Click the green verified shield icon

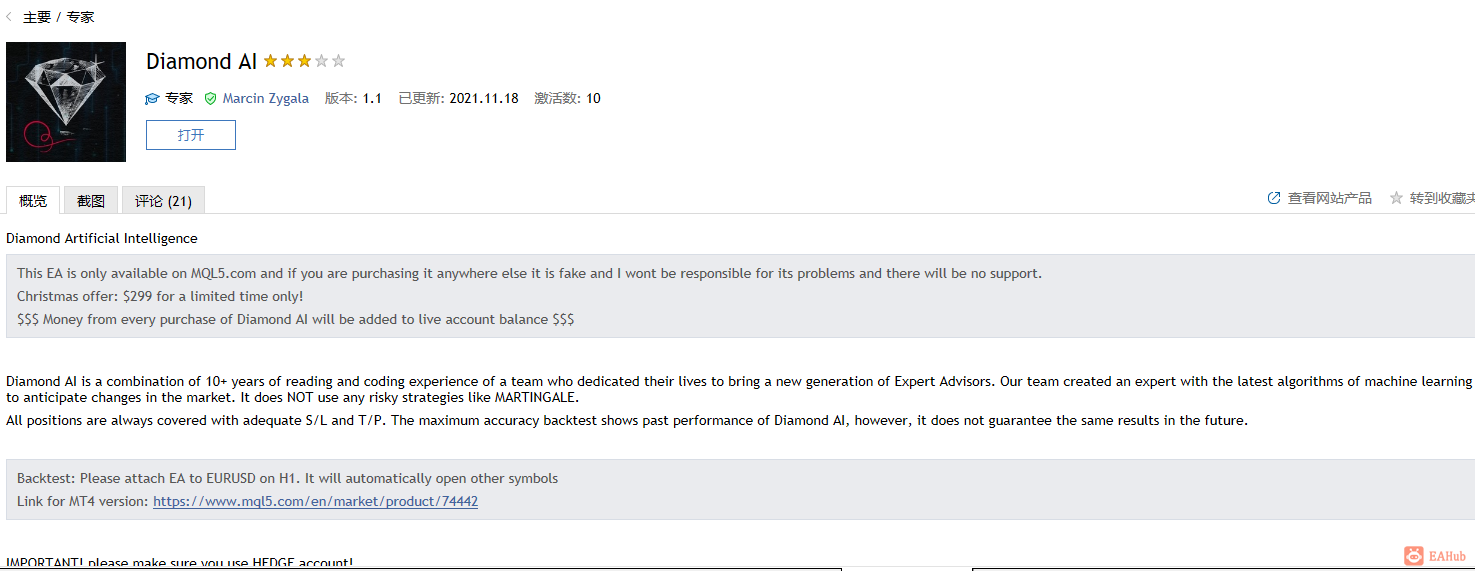[x=210, y=99]
